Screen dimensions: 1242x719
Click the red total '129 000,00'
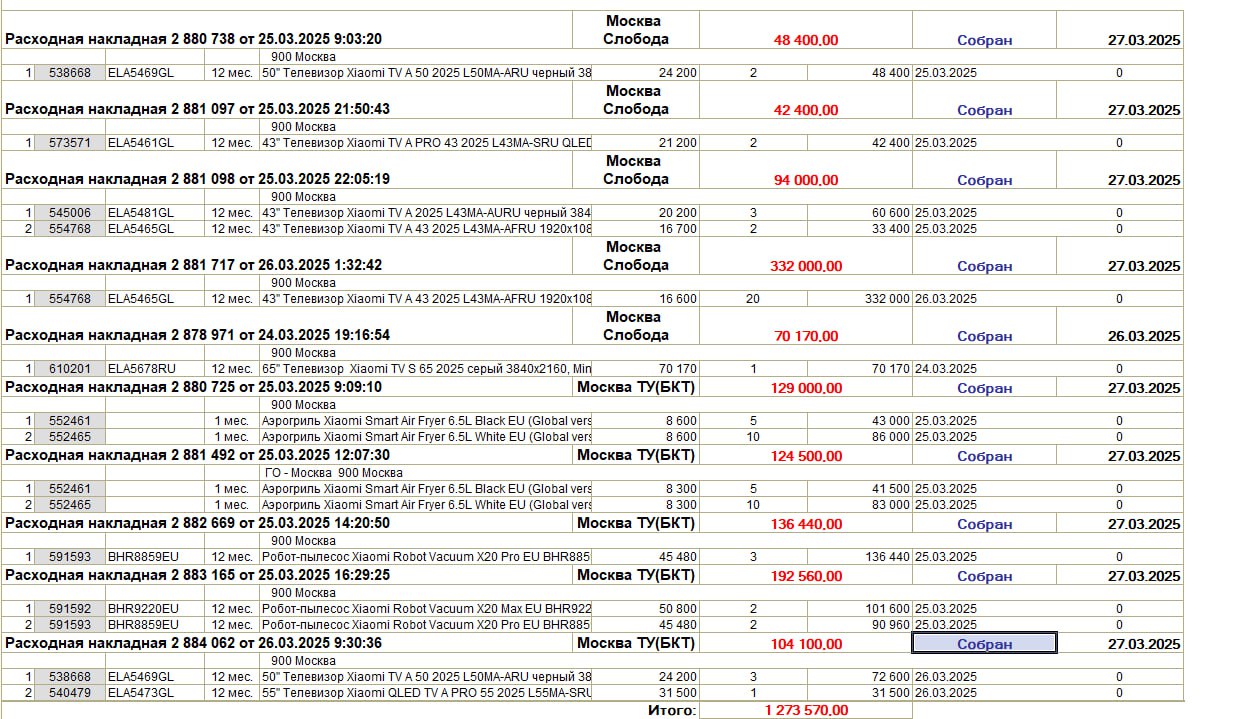click(806, 388)
